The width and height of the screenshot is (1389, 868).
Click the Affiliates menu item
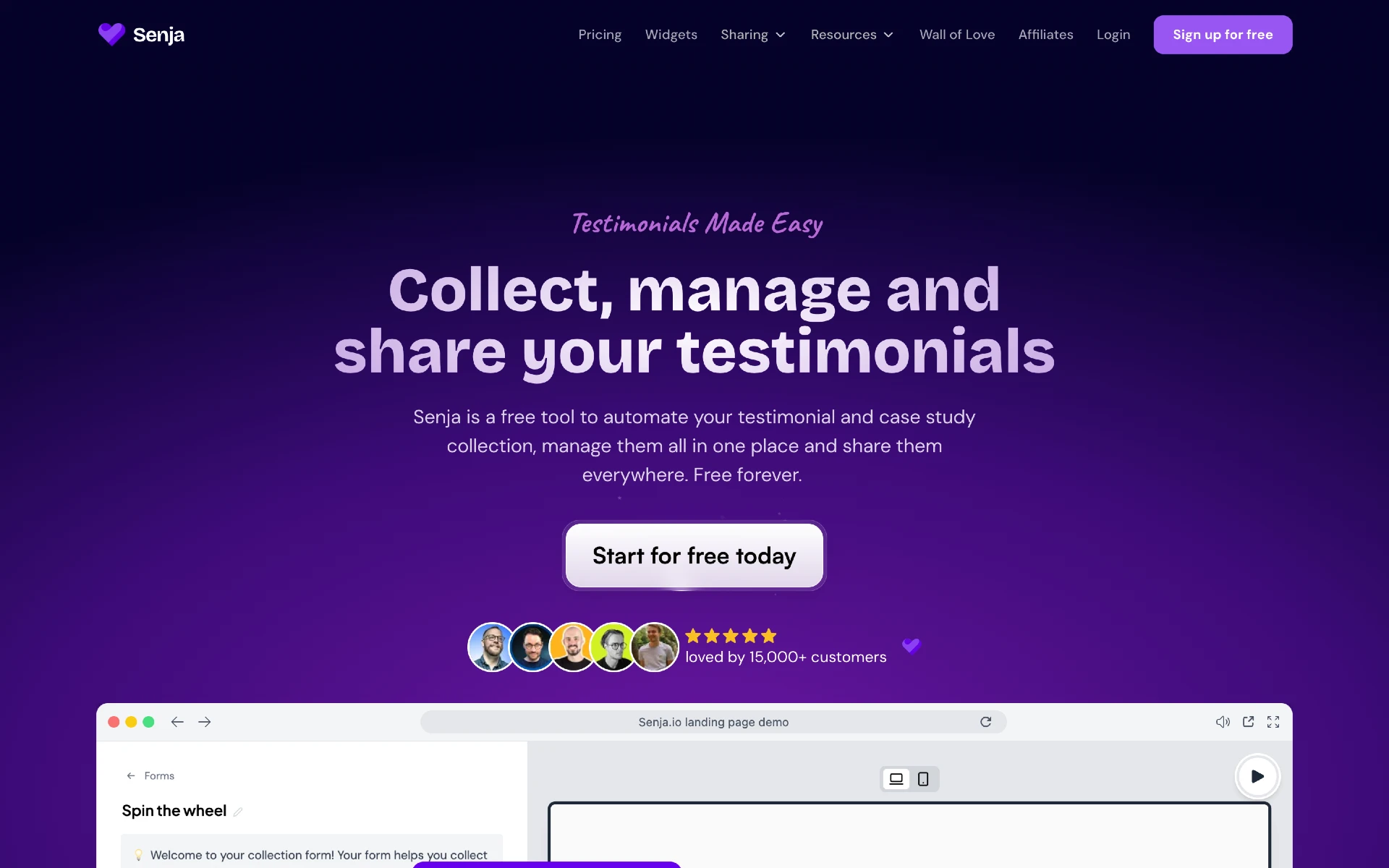coord(1046,34)
